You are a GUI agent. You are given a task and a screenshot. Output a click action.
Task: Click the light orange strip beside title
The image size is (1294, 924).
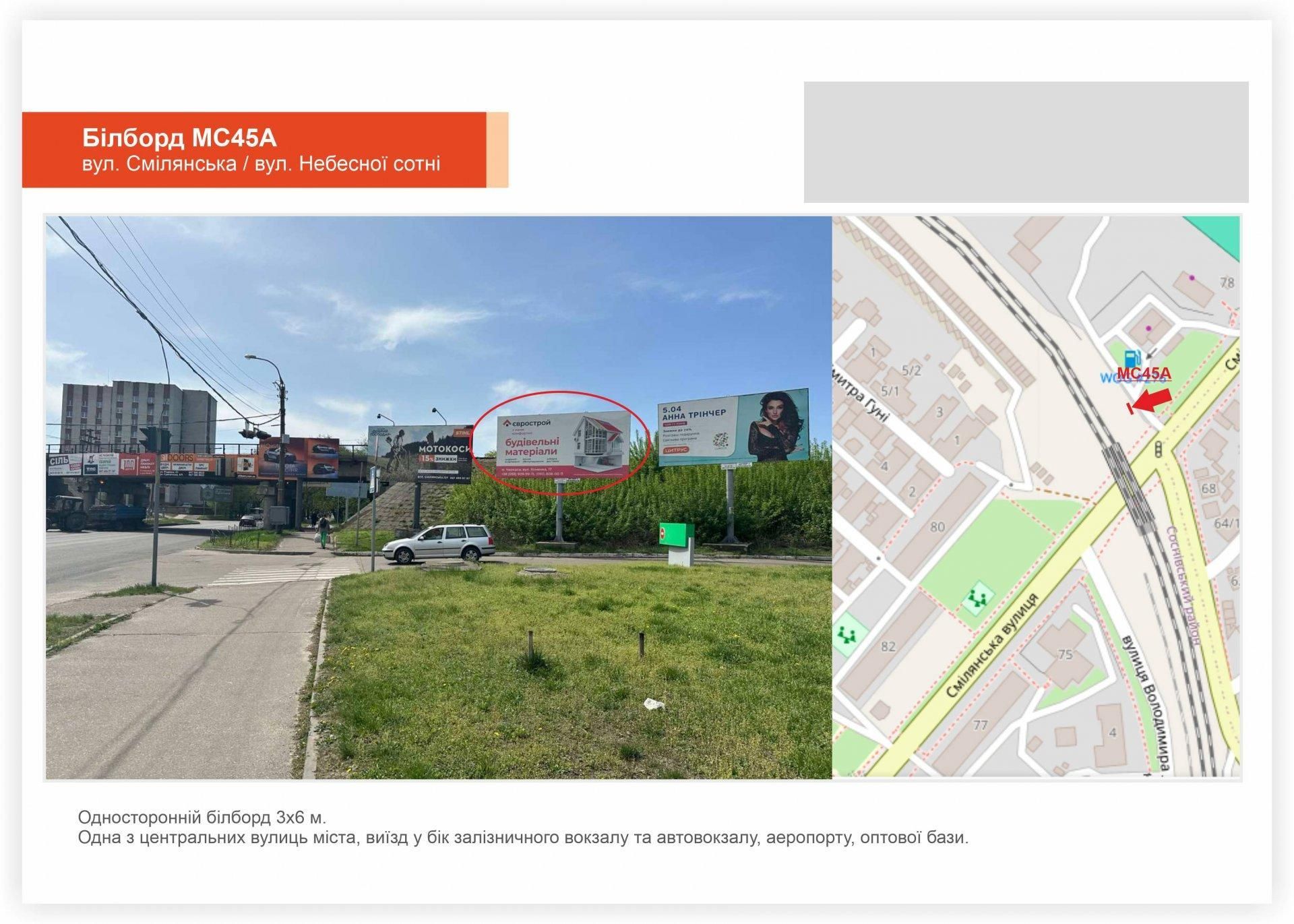click(x=497, y=150)
